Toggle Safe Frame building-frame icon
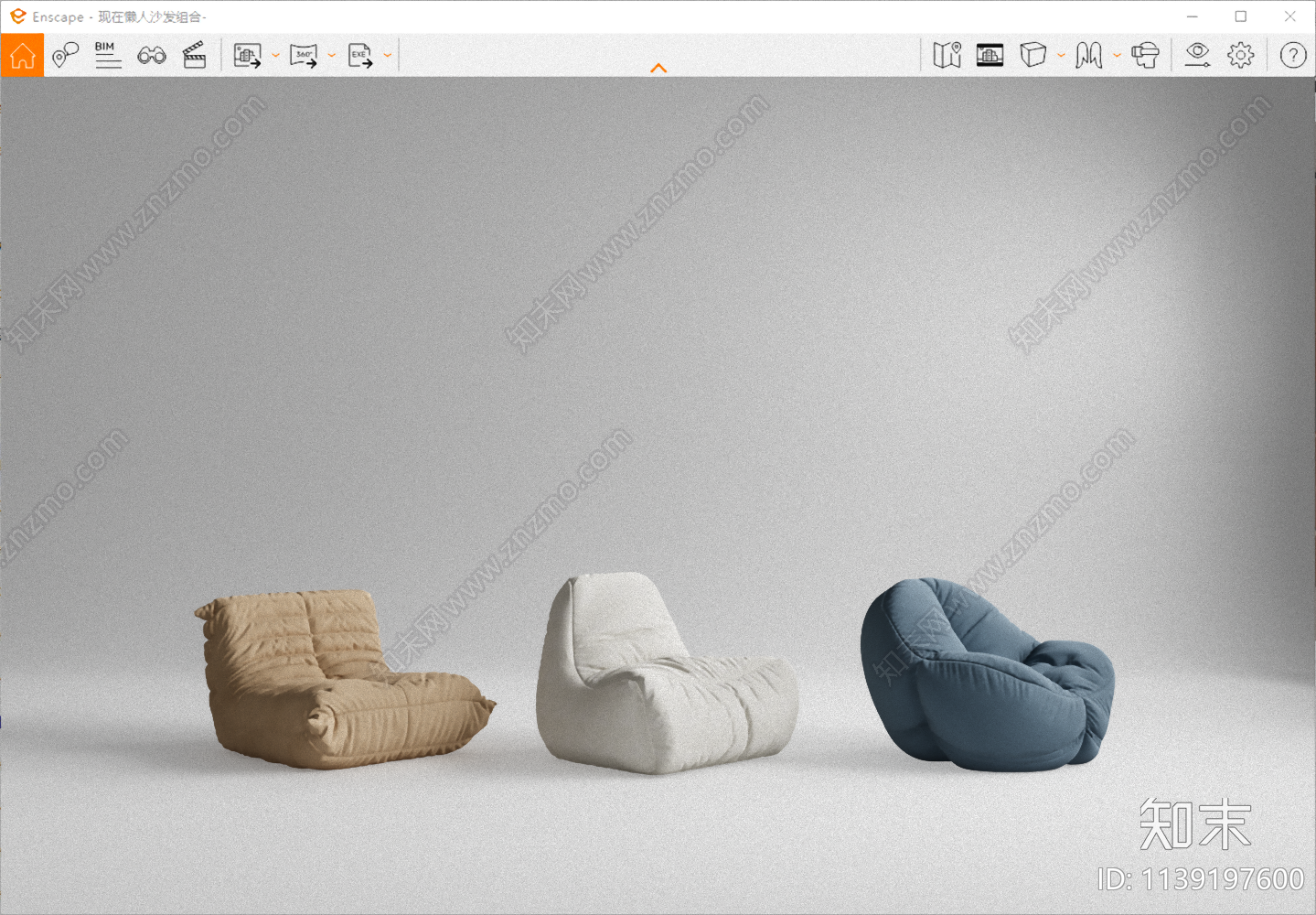This screenshot has height=915, width=1316. click(990, 55)
